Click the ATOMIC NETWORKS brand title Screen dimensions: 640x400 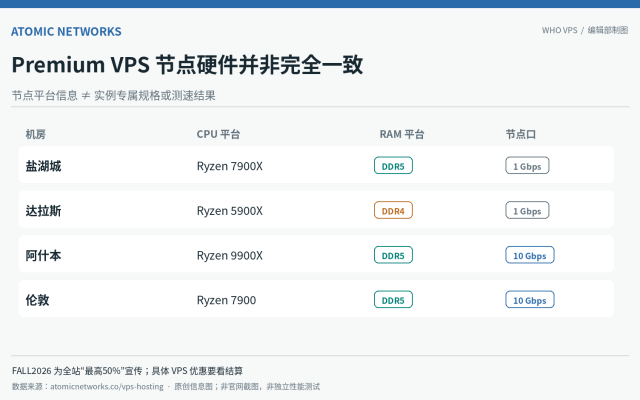[66, 31]
